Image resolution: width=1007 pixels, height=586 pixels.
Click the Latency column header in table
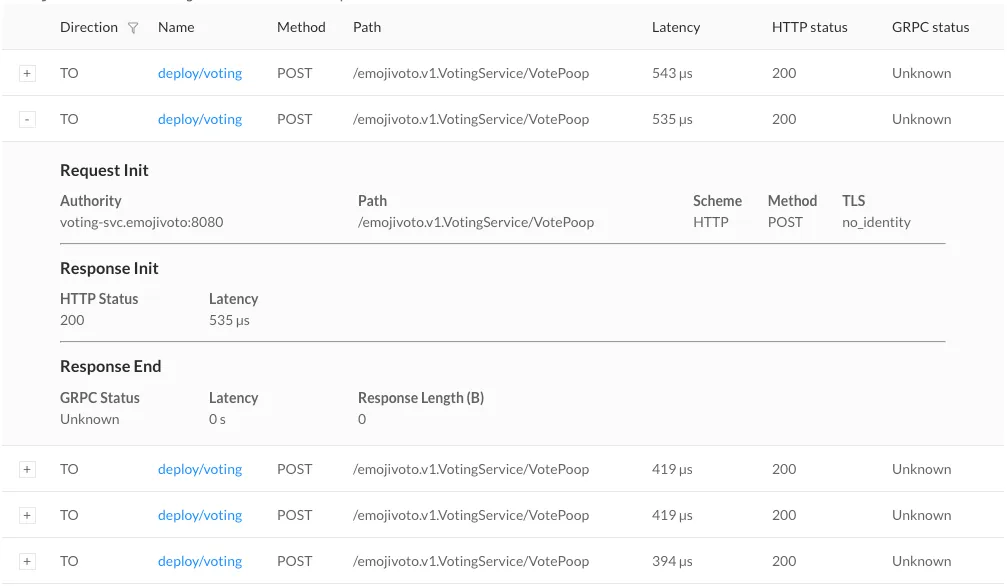[676, 27]
